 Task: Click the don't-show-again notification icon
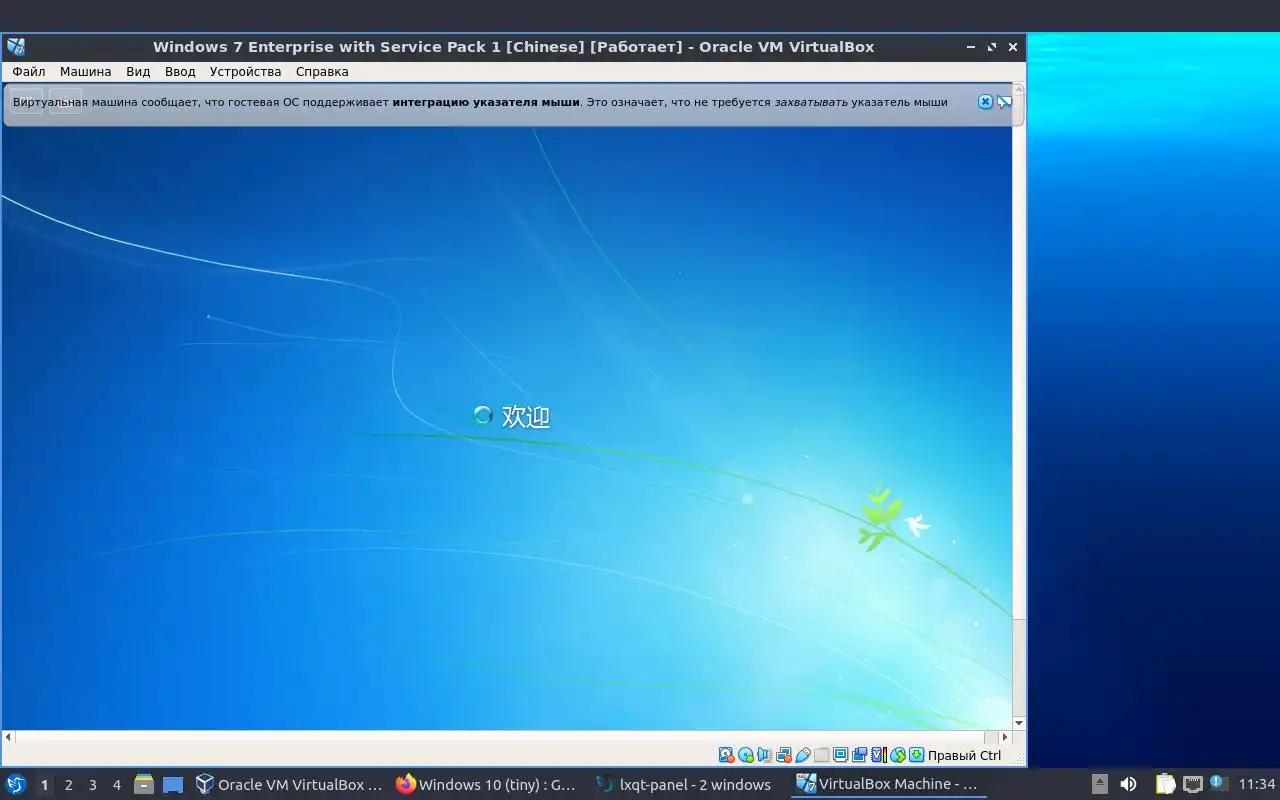coord(1004,102)
